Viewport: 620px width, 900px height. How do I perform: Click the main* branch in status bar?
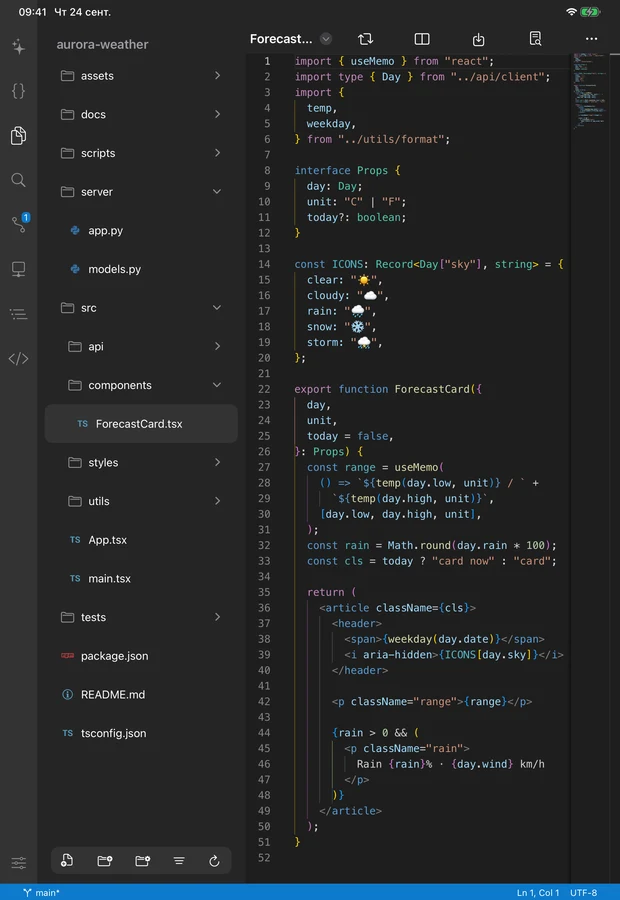(x=47, y=893)
